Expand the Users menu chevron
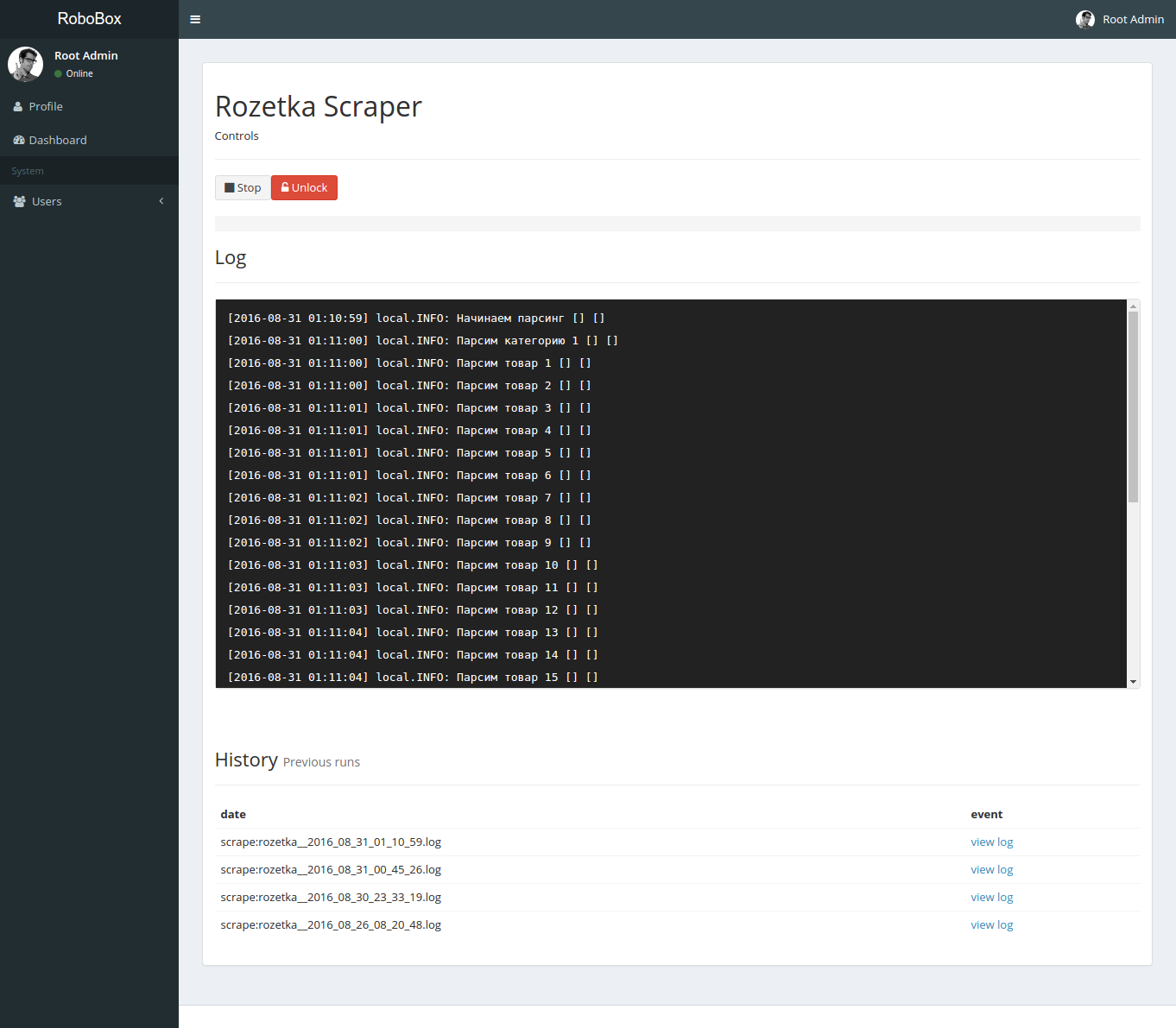This screenshot has height=1028, width=1176. tap(161, 201)
